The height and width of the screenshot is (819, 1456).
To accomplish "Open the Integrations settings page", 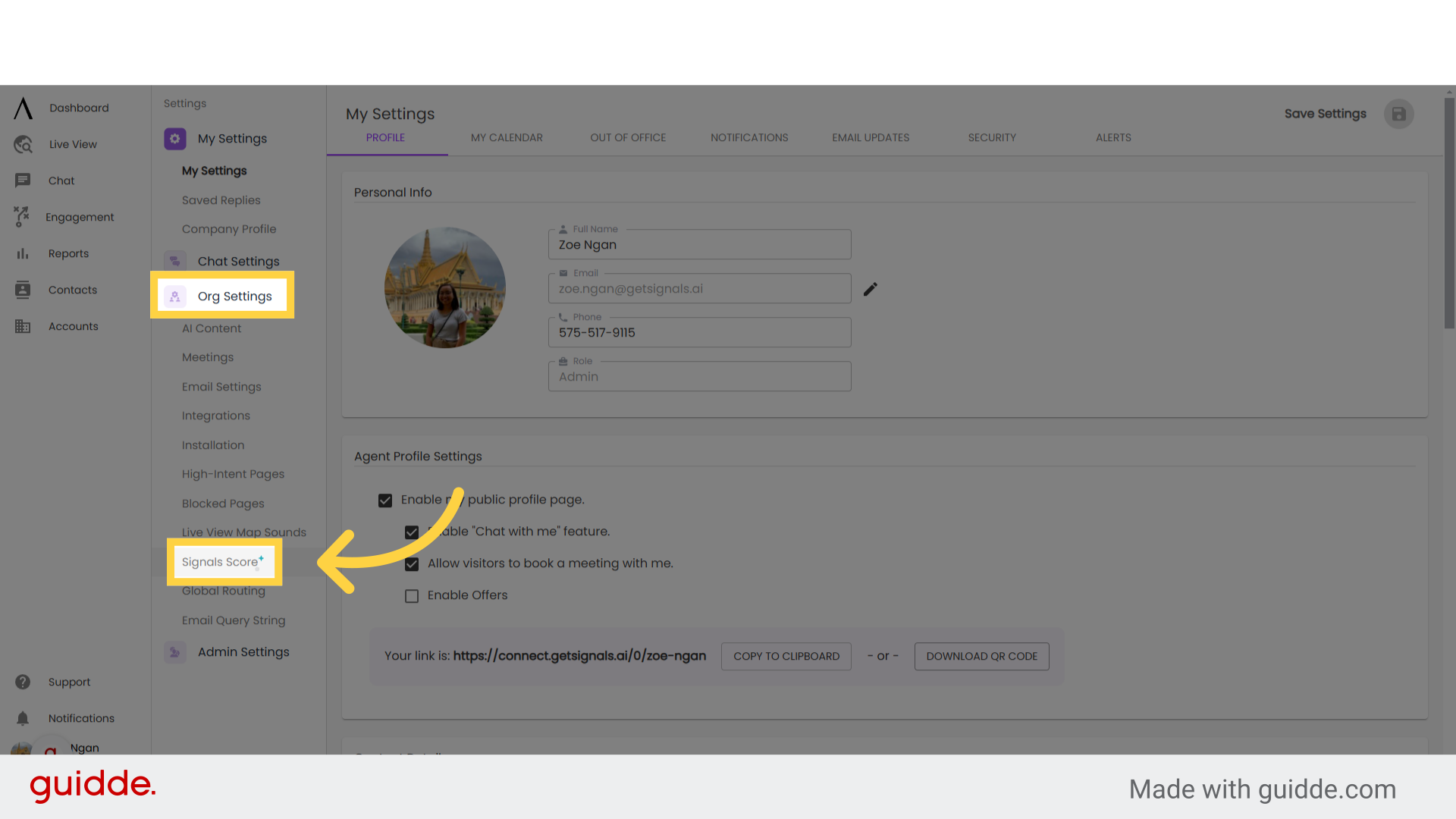I will coord(216,416).
